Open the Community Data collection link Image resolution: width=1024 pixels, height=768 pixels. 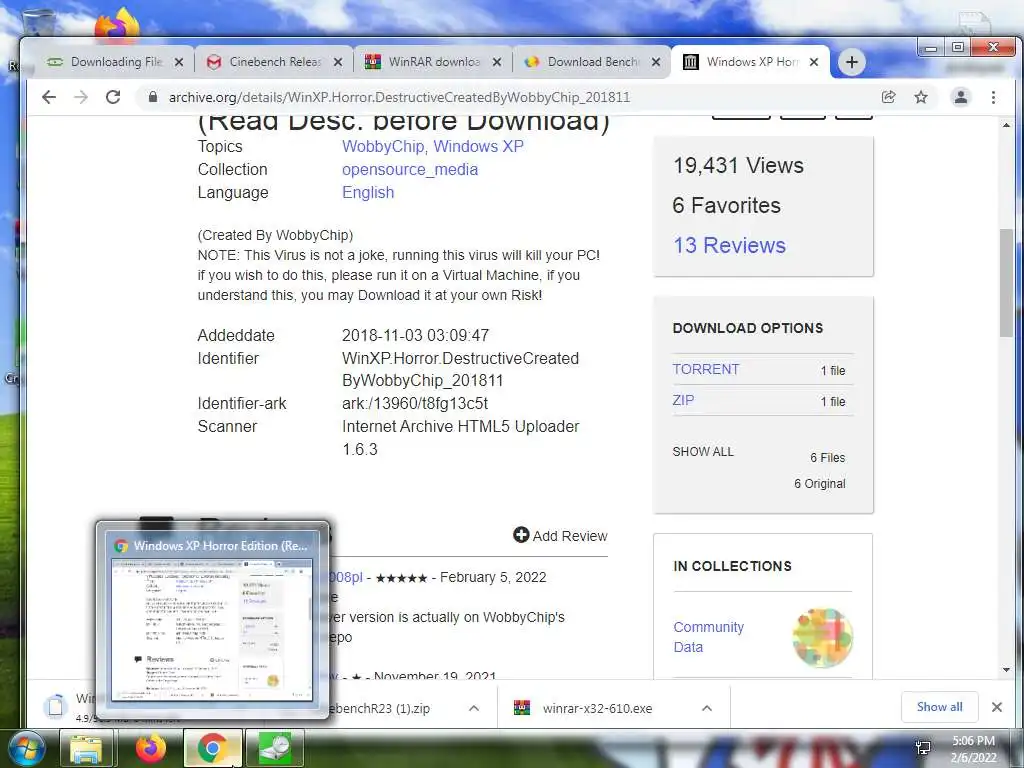pyautogui.click(x=708, y=637)
